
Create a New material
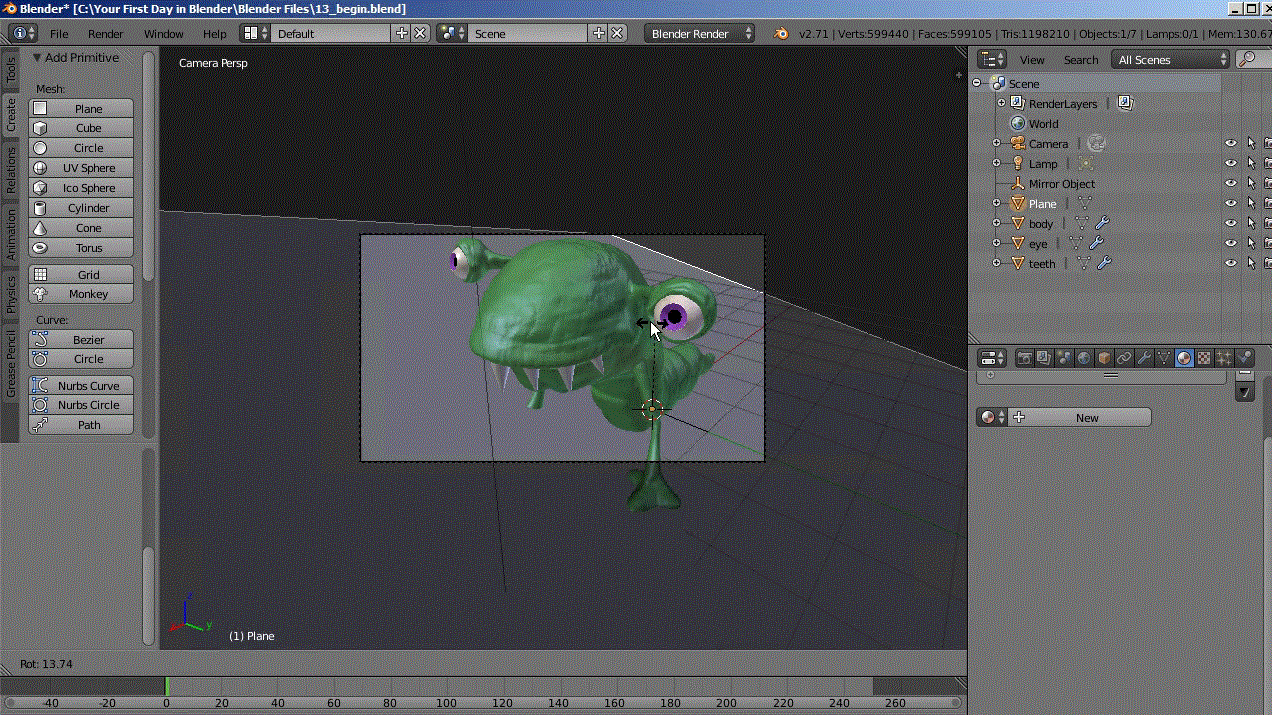pos(1080,417)
